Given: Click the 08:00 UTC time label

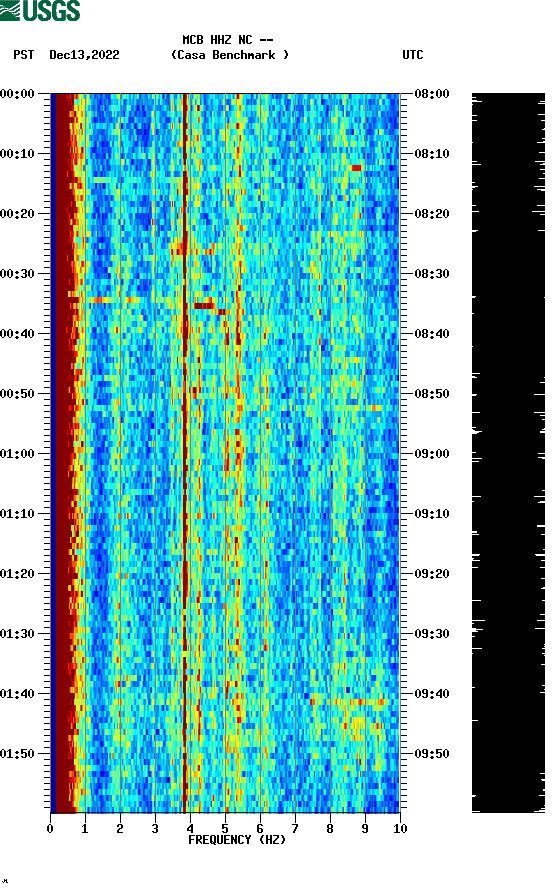Looking at the screenshot, I should (x=432, y=93).
